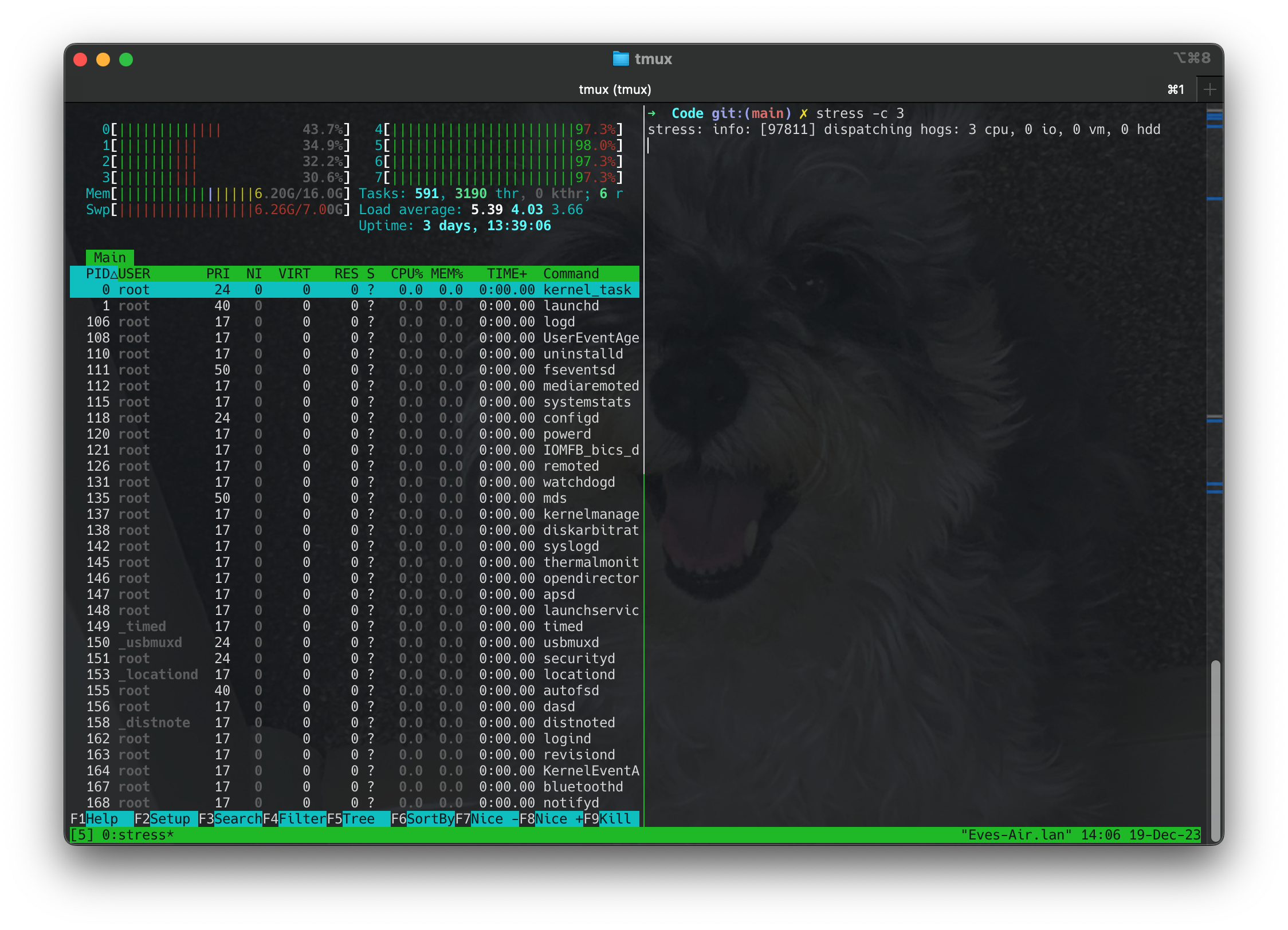Image resolution: width=1288 pixels, height=930 pixels.
Task: Raise priority with F8Nice +
Action: click(552, 819)
